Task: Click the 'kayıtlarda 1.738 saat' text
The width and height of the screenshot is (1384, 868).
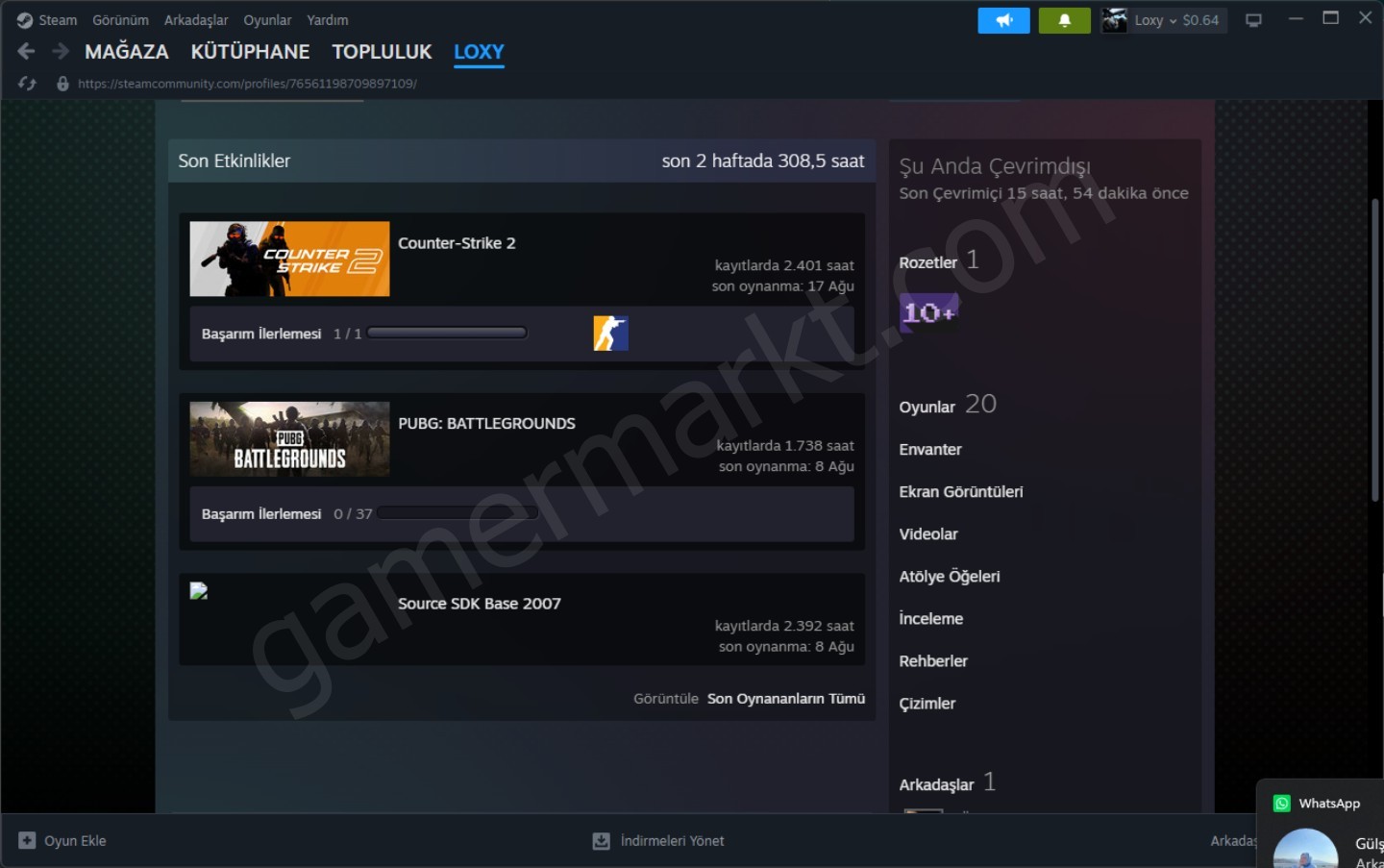Action: (785, 446)
